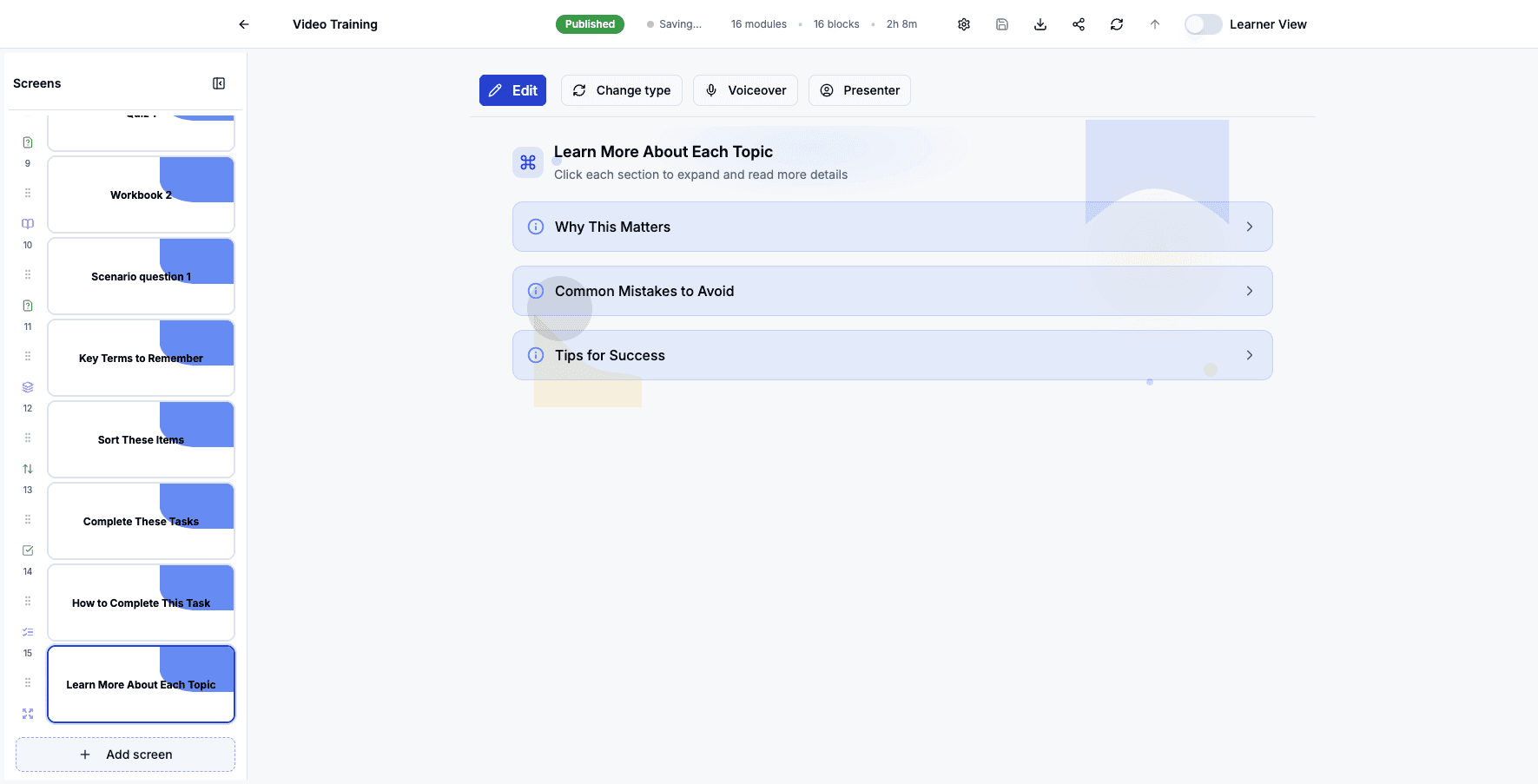The image size is (1538, 784).
Task: Publish changes using the upload arrow icon
Action: pyautogui.click(x=1155, y=24)
